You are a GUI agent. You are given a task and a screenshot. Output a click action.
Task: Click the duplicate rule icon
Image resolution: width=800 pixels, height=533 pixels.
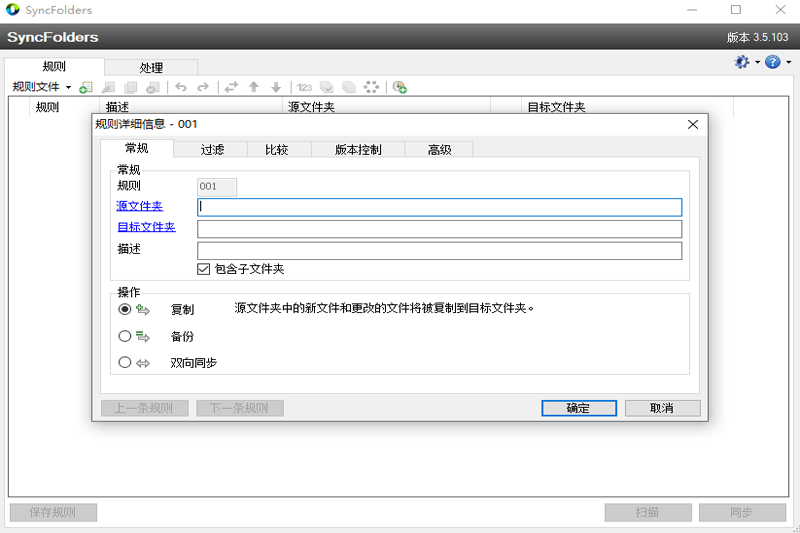(131, 87)
